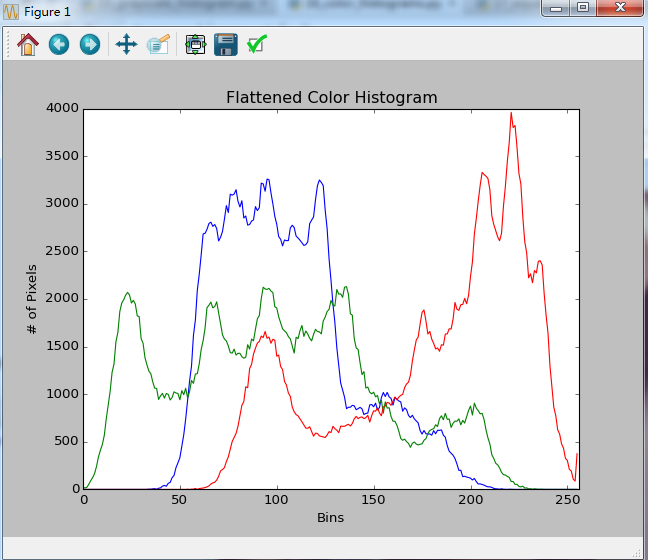The height and width of the screenshot is (560, 648).
Task: Activate the Pan axes tool
Action: pyautogui.click(x=126, y=44)
